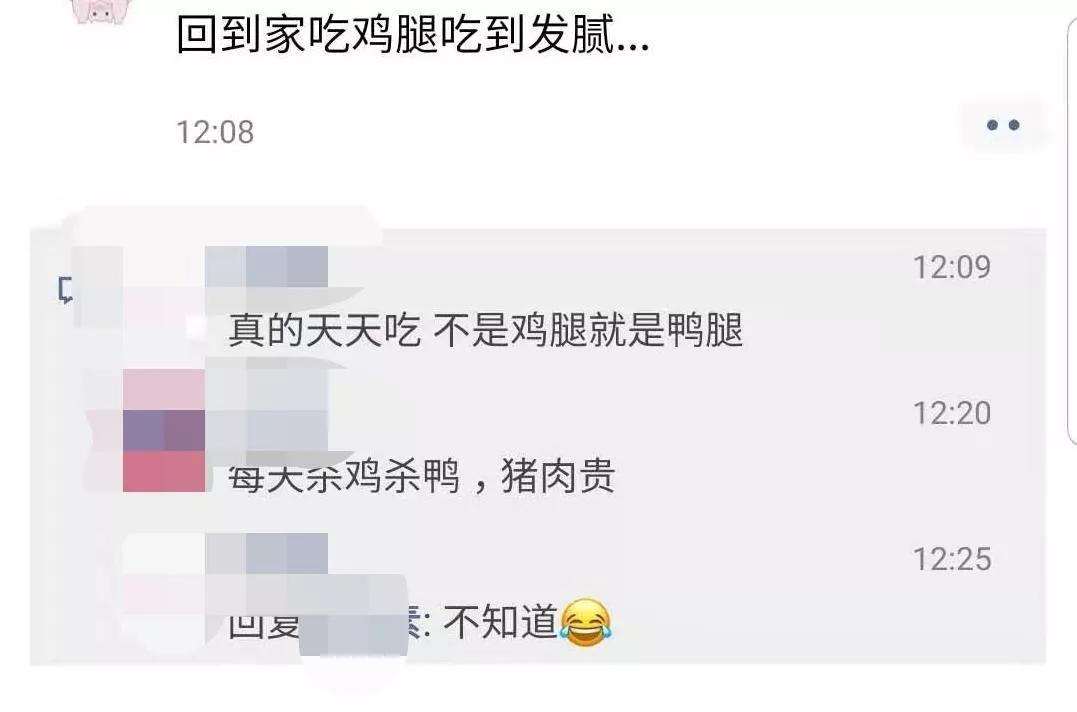Click the 12:09 comment timestamp
Image resolution: width=1077 pixels, height=712 pixels.
click(x=951, y=267)
